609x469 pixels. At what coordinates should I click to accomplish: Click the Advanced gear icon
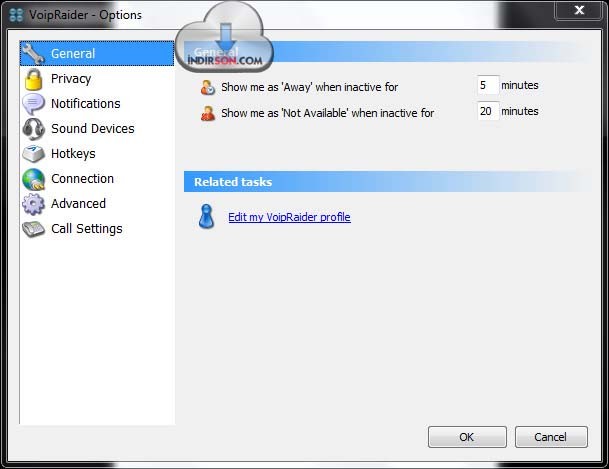pos(34,204)
